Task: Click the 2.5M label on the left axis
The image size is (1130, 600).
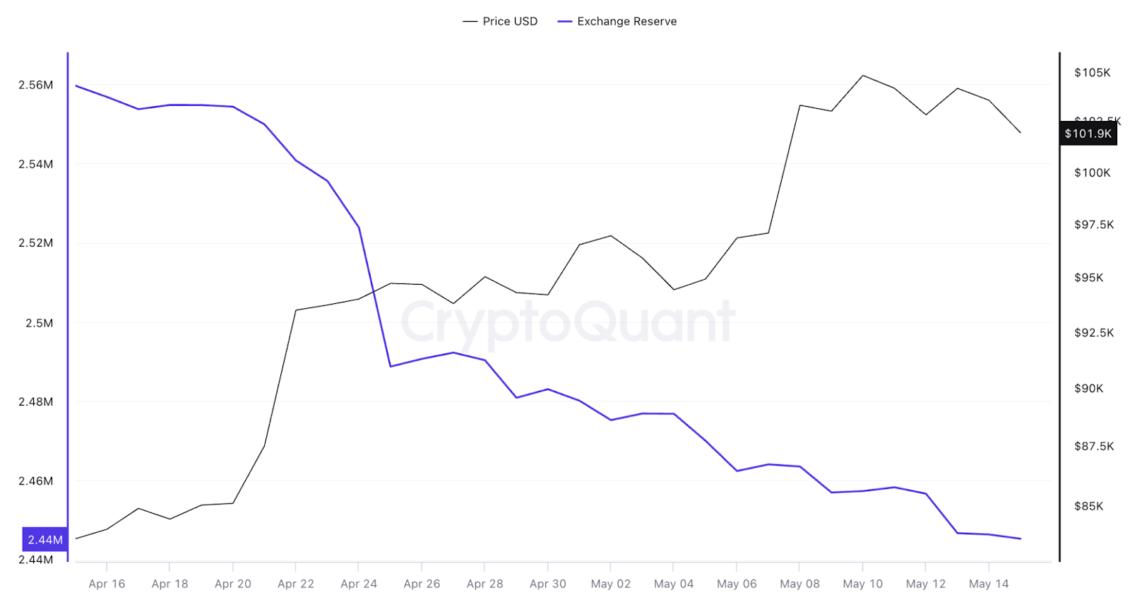Action: [x=40, y=323]
